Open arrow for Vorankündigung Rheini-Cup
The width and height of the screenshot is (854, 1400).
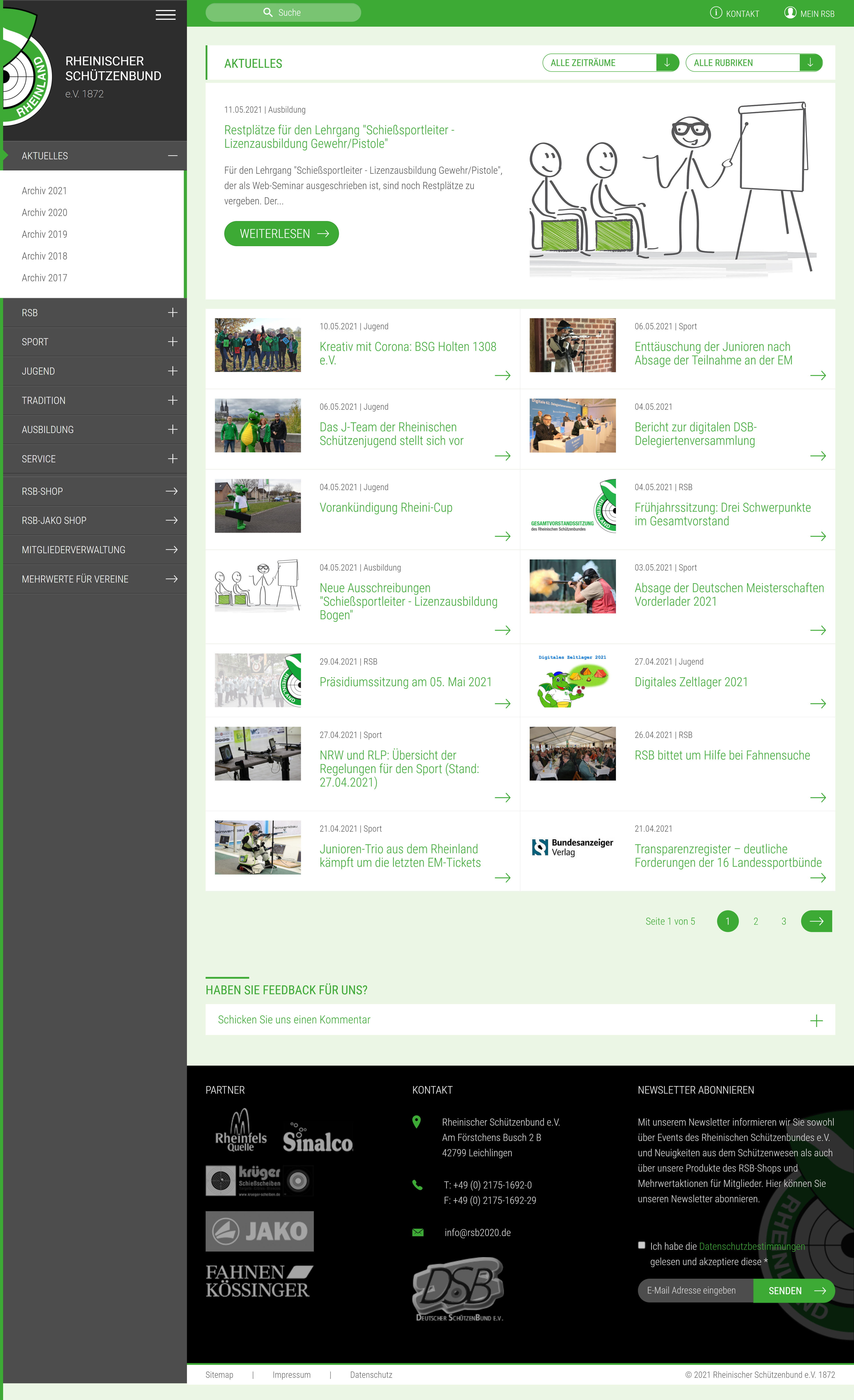pos(502,536)
